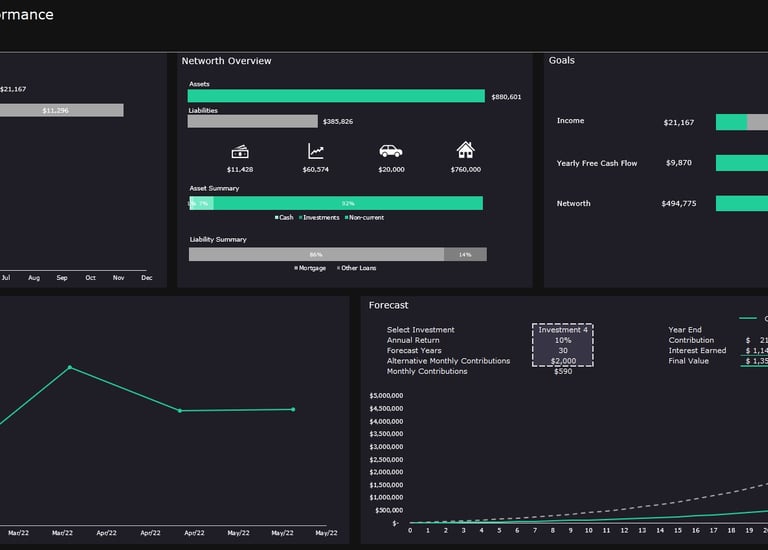This screenshot has width=768, height=550.
Task: Click the peak point on line chart
Action: pyautogui.click(x=70, y=367)
